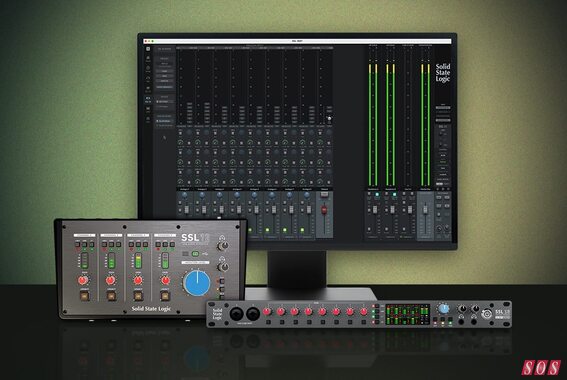Toggle the cyan lit button on the first output strip
Screen dimensions: 567x380
[377, 194]
